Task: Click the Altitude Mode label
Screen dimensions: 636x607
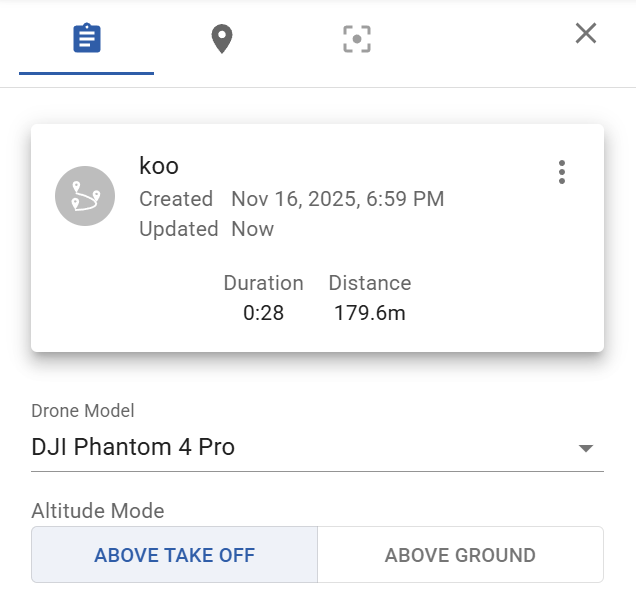Action: pyautogui.click(x=98, y=511)
